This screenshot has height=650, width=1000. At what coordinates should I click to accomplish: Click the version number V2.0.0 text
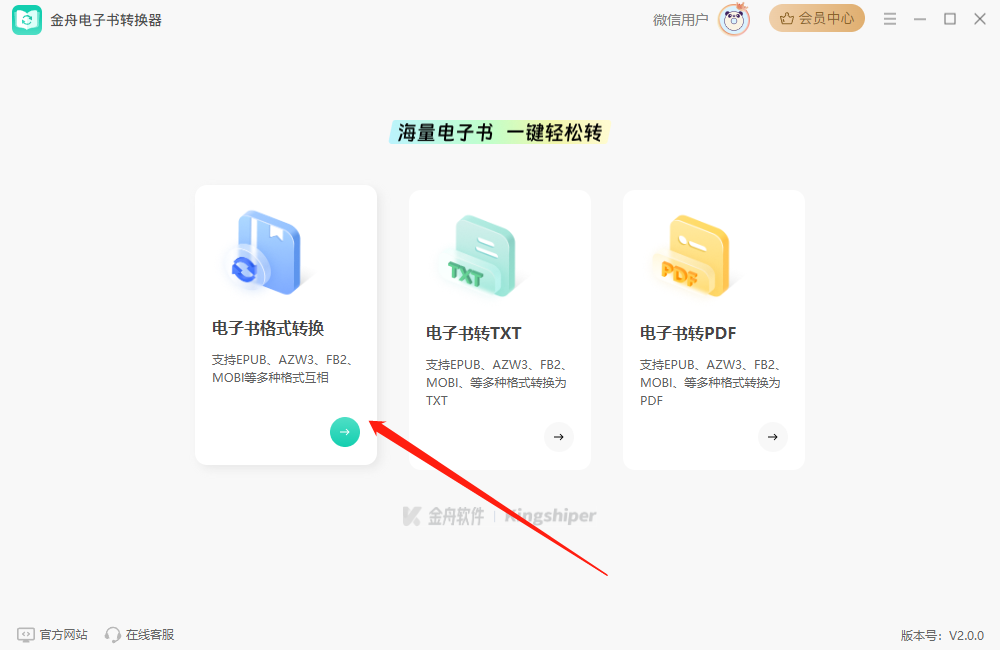pos(941,633)
